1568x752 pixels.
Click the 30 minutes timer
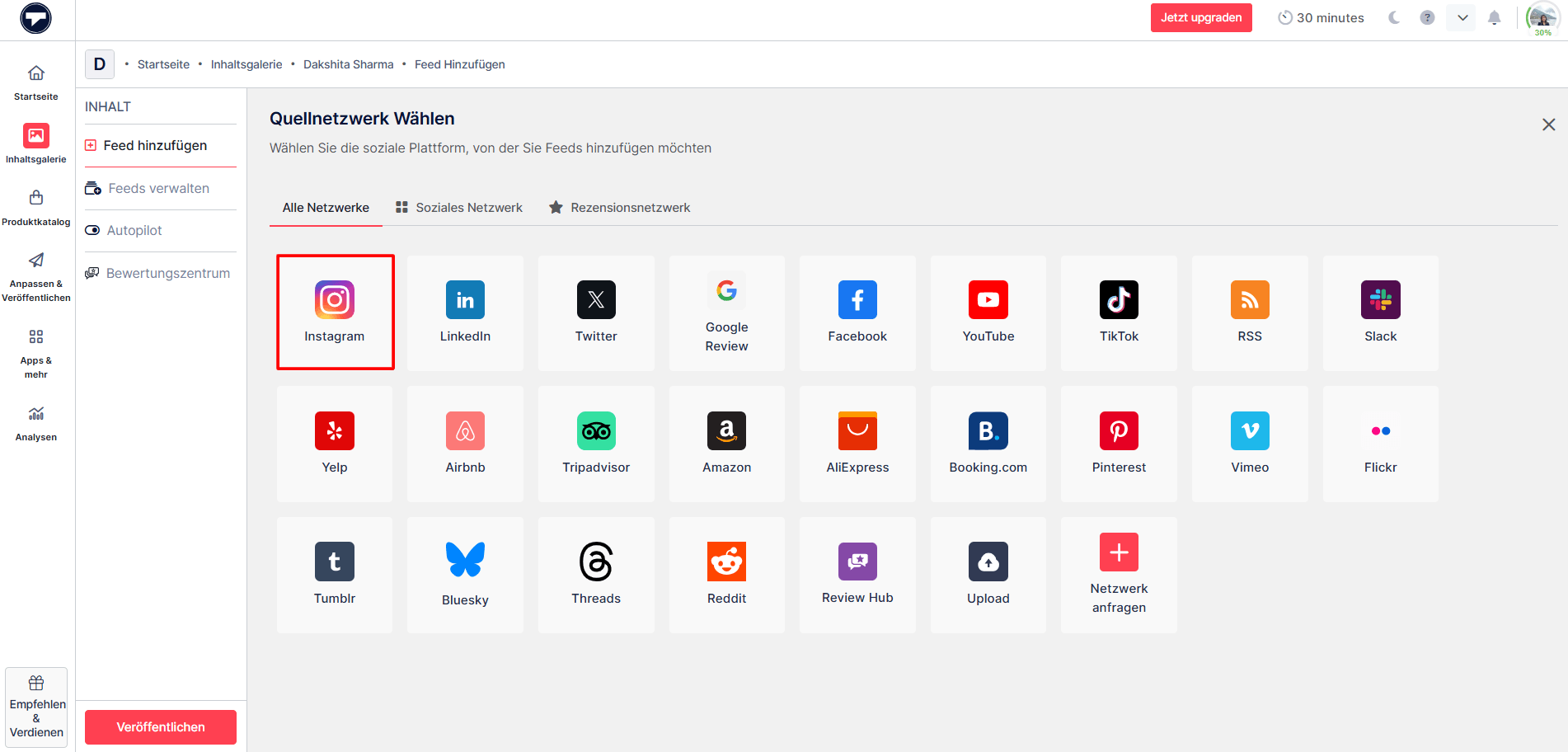click(x=1321, y=17)
